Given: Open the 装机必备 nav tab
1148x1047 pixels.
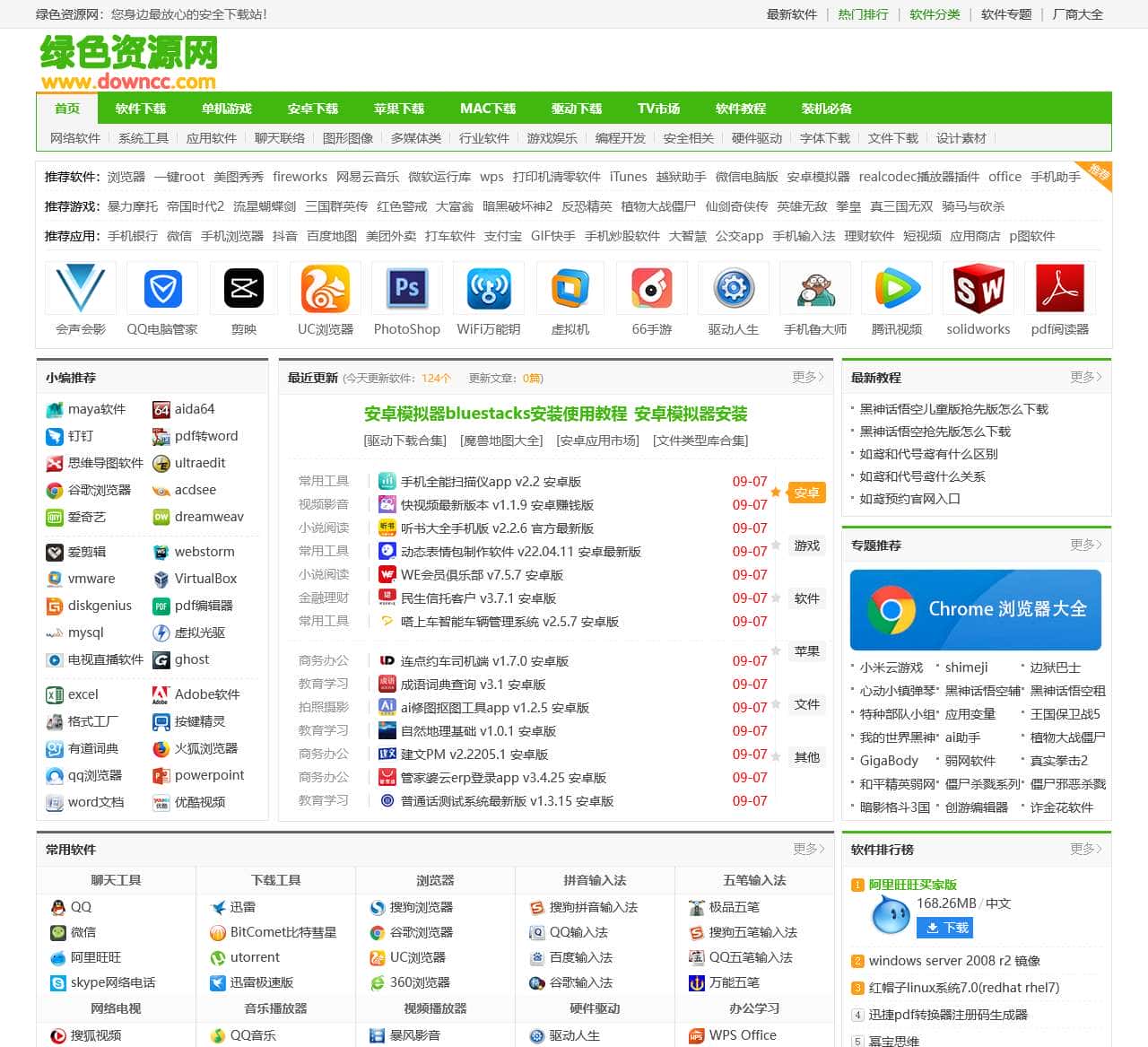Looking at the screenshot, I should click(827, 109).
